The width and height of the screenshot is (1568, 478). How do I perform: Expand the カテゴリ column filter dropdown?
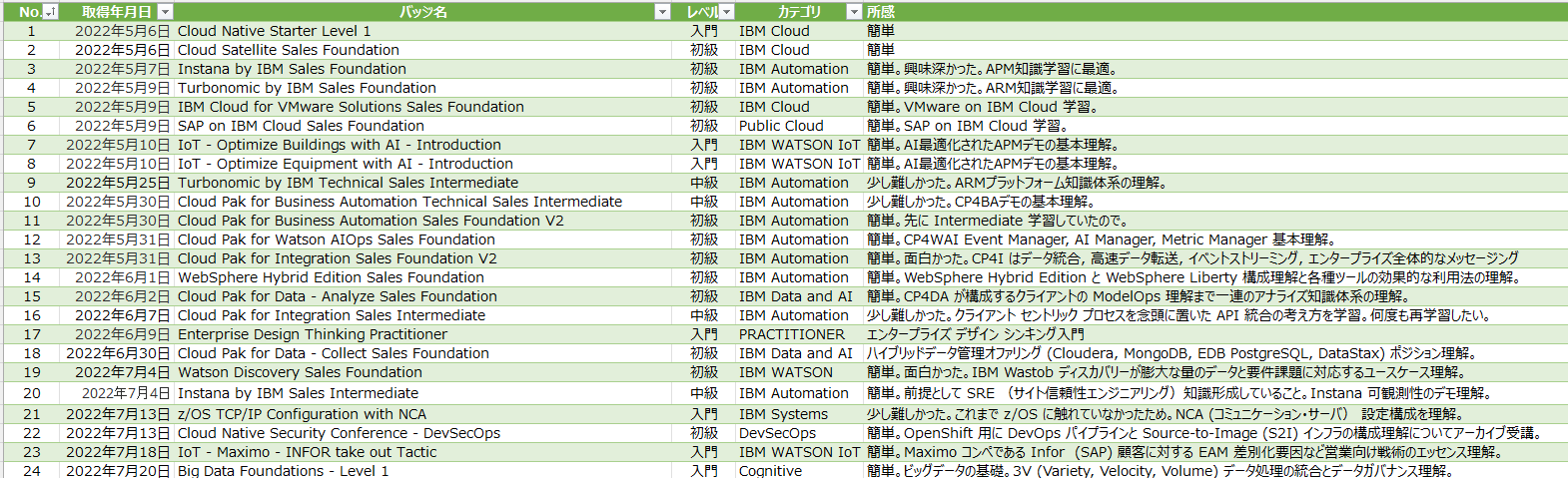853,12
